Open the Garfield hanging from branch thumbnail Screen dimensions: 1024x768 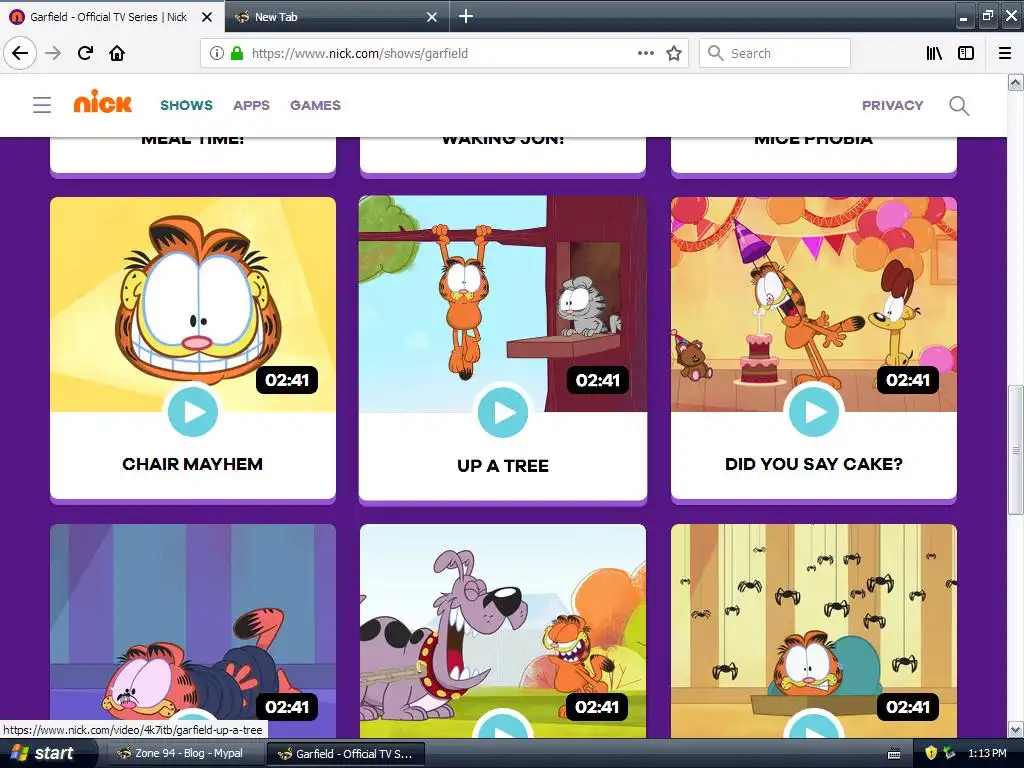tap(503, 304)
